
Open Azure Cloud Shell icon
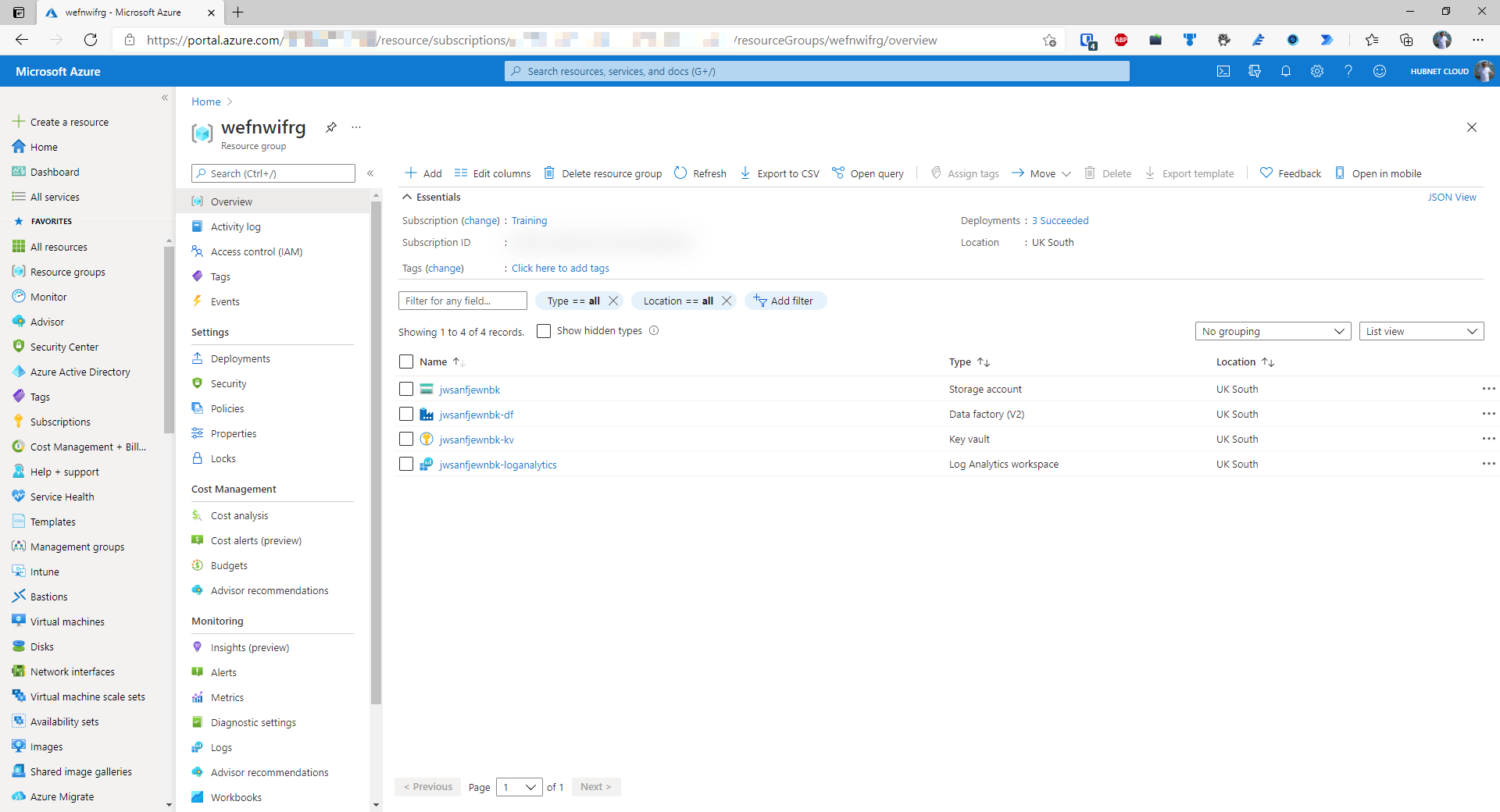(1223, 71)
